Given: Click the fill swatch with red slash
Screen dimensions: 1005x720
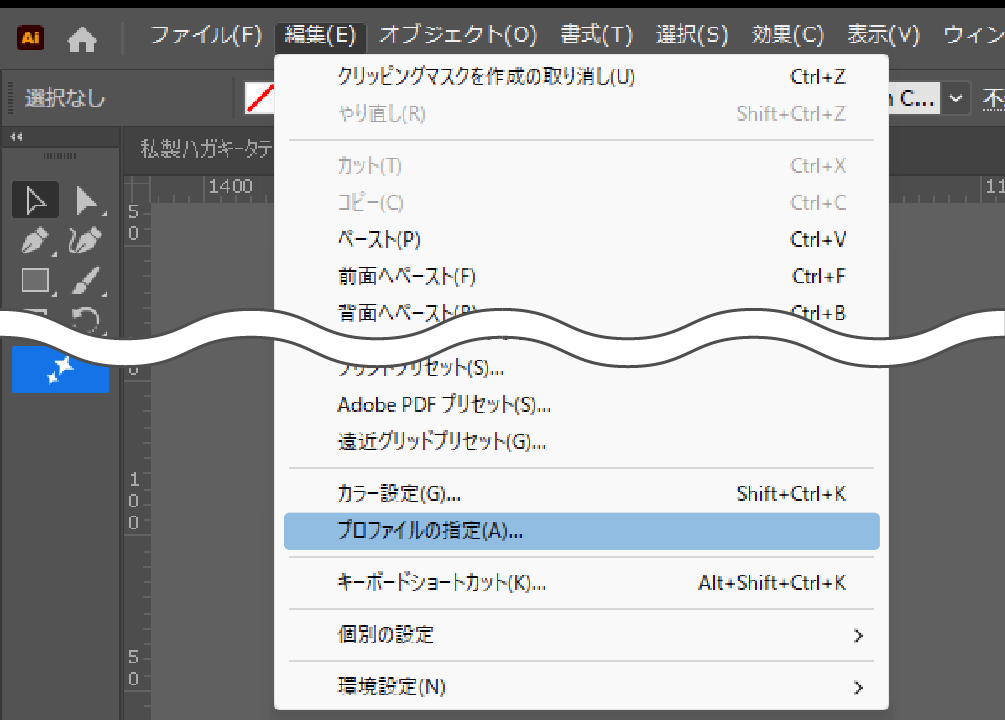Looking at the screenshot, I should click(260, 98).
